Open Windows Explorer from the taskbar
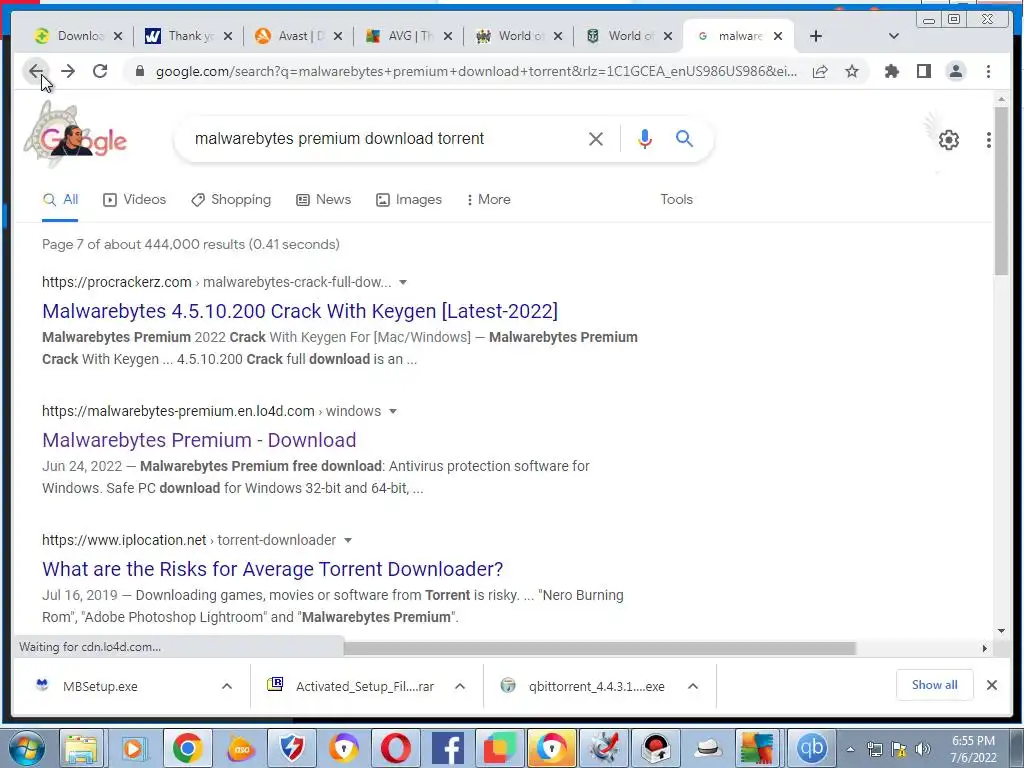This screenshot has width=1024, height=768. 80,748
